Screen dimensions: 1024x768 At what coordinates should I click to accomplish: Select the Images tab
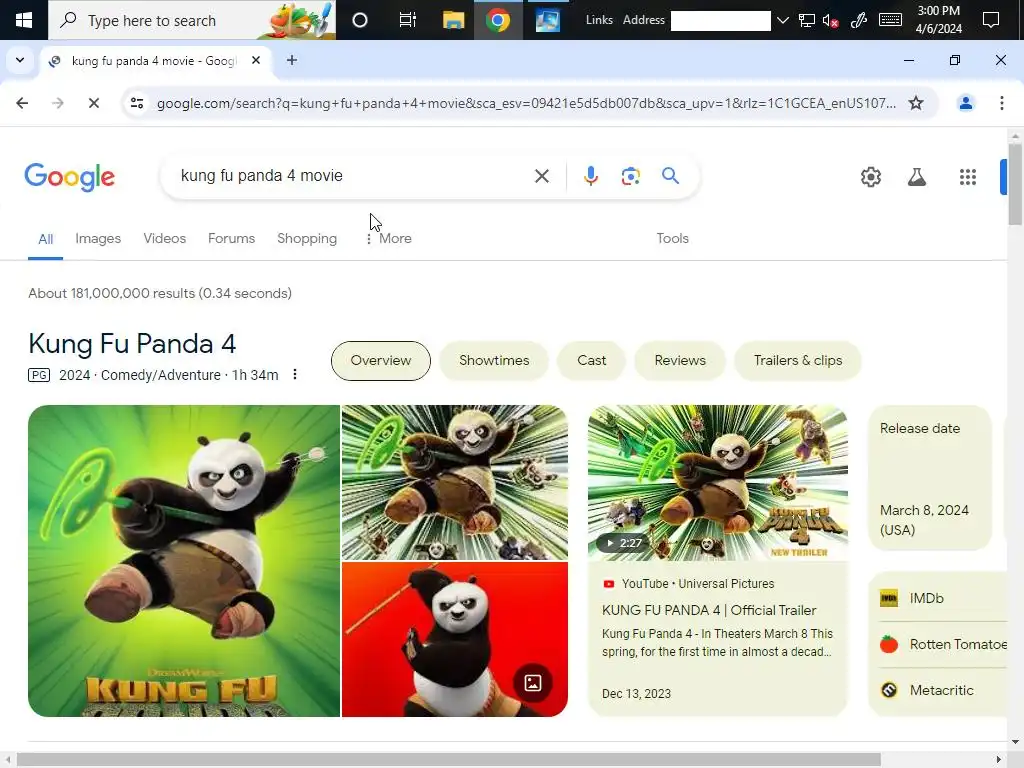pyautogui.click(x=98, y=238)
